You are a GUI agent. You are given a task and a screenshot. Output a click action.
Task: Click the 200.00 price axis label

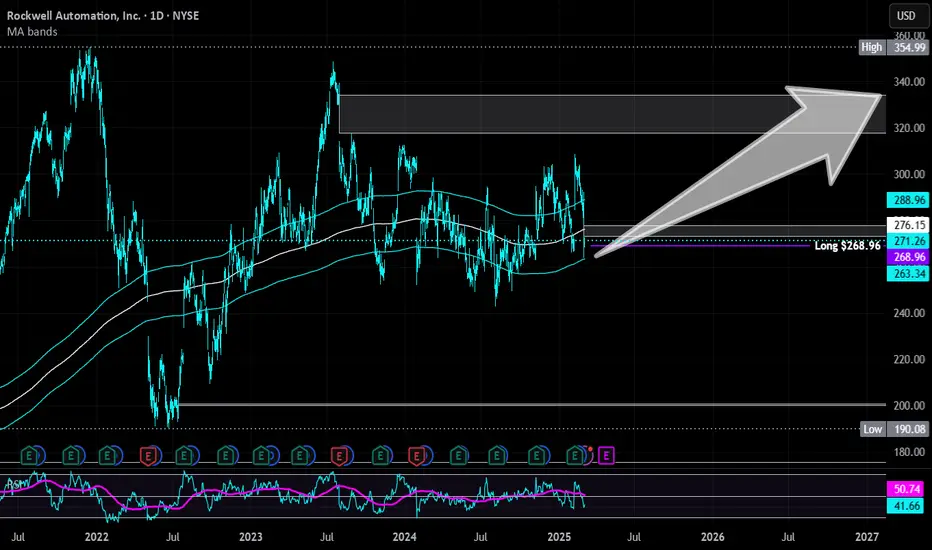point(909,406)
